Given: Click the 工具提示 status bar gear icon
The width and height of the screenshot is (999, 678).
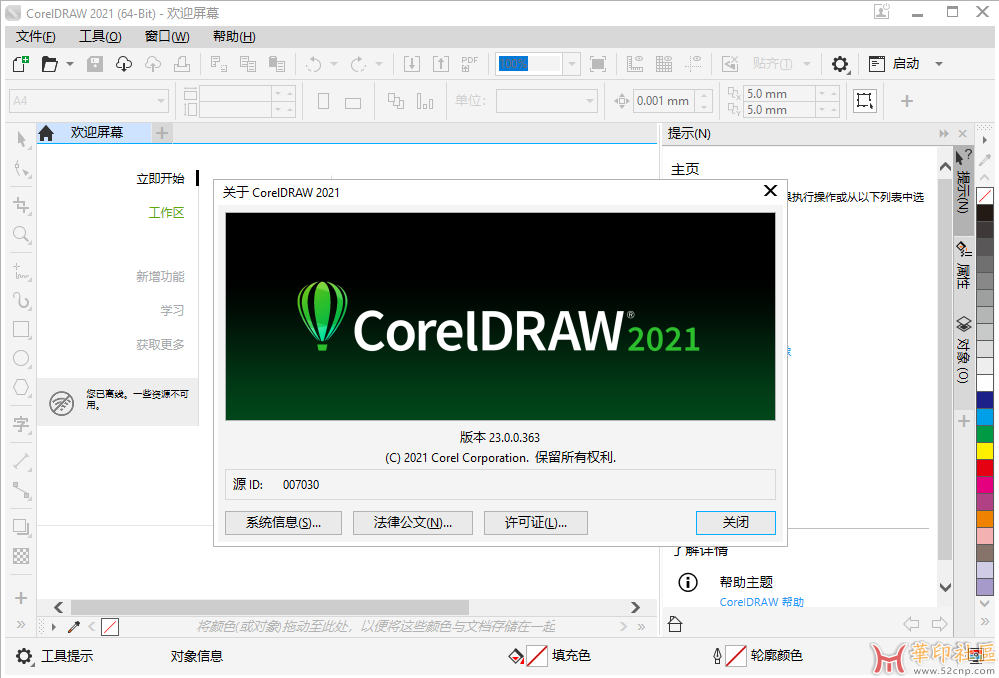Looking at the screenshot, I should click(24, 656).
